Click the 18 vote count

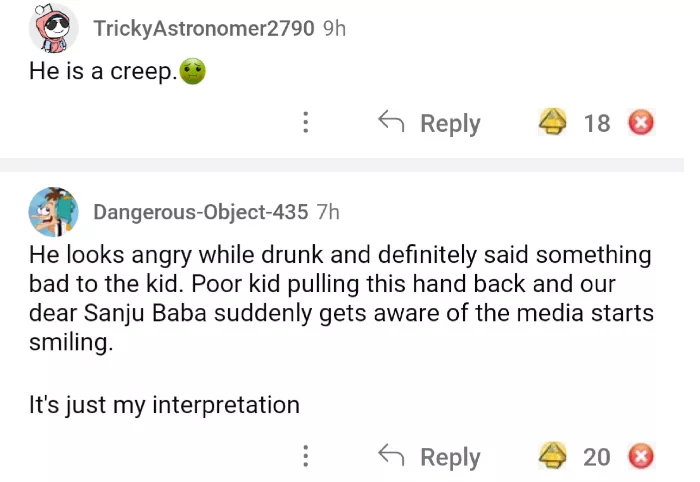click(x=596, y=123)
